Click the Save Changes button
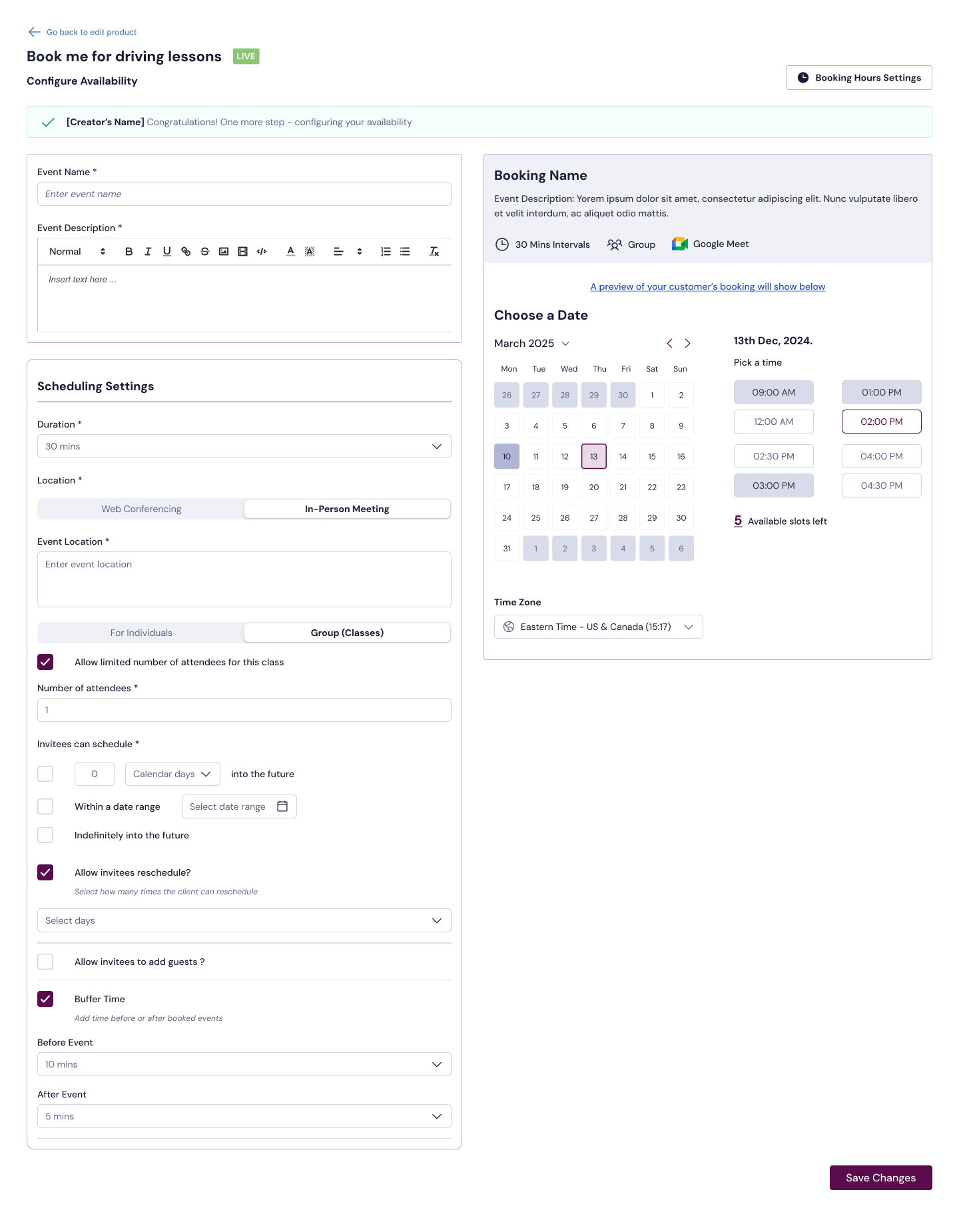959x1232 pixels. tap(880, 1177)
